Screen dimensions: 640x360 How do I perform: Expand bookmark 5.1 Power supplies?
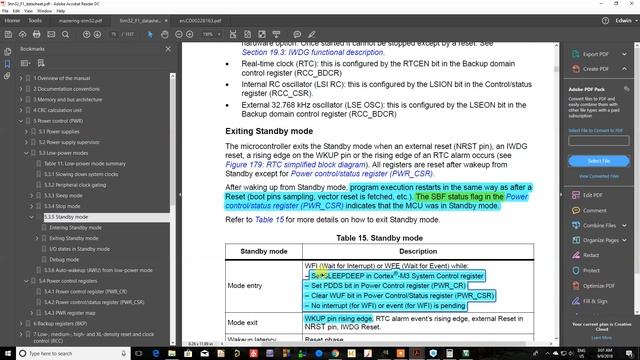27,131
